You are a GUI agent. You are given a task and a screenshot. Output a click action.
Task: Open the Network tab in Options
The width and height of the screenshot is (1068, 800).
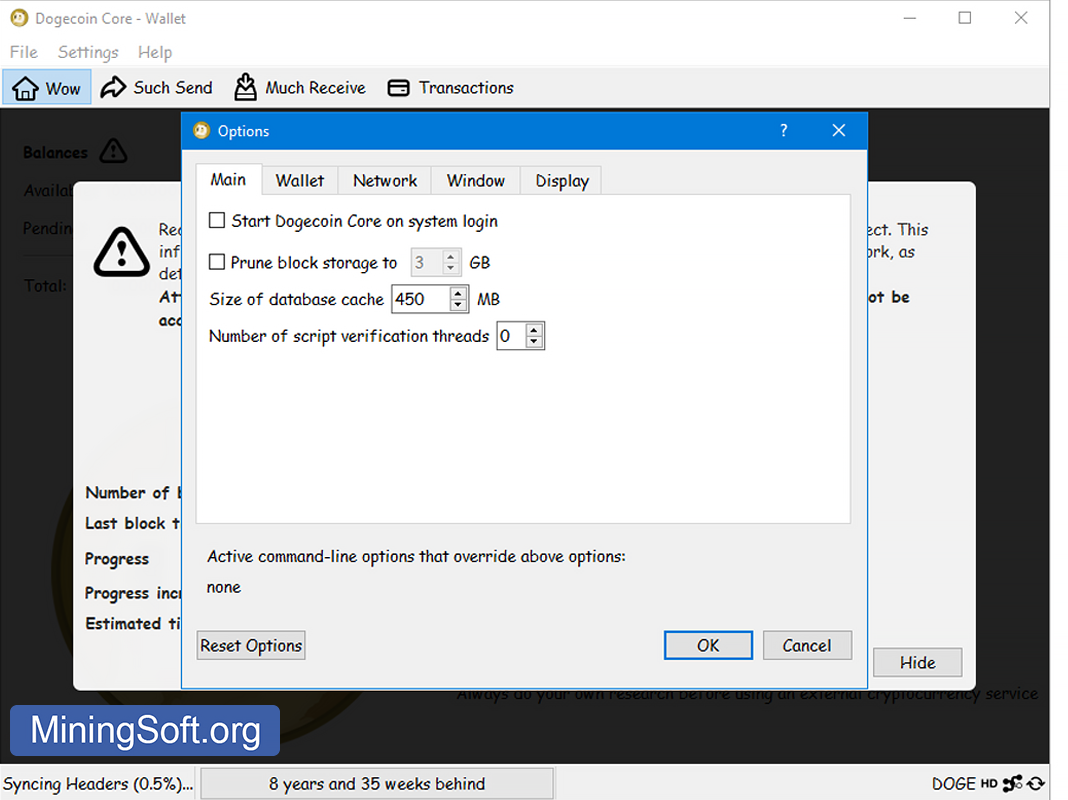pos(385,180)
